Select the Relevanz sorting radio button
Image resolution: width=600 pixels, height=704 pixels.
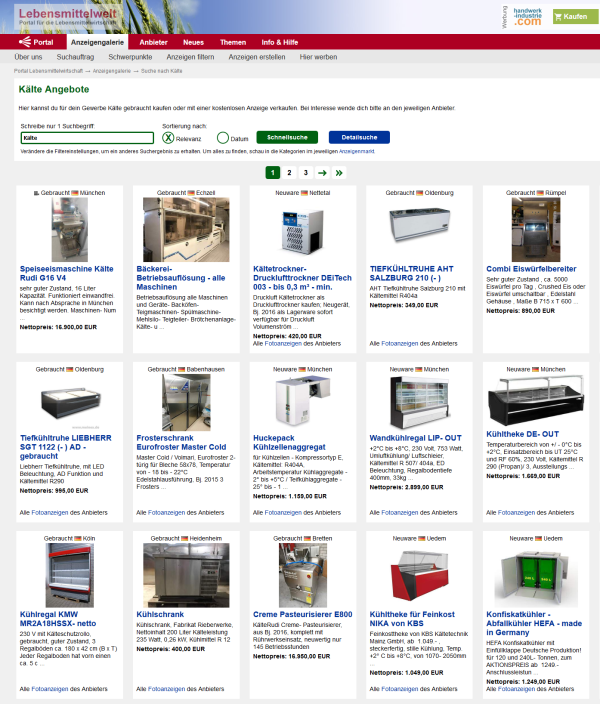[x=168, y=138]
